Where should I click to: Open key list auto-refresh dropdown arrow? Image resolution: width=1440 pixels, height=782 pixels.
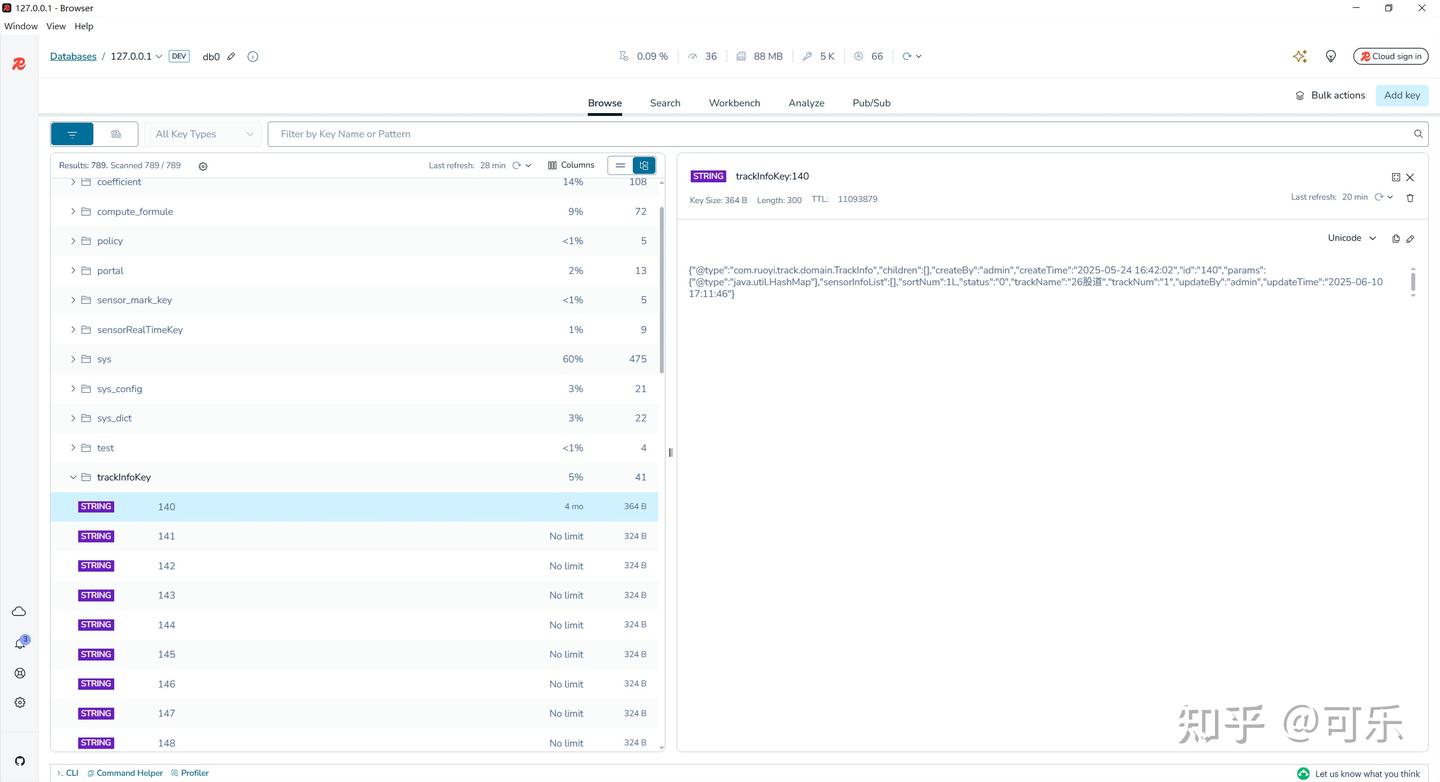click(528, 166)
